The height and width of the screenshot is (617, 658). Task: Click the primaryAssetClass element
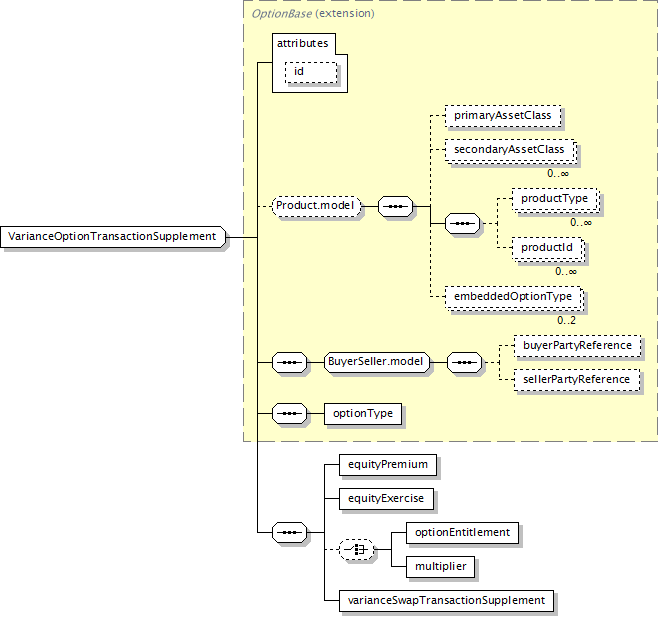click(x=502, y=116)
